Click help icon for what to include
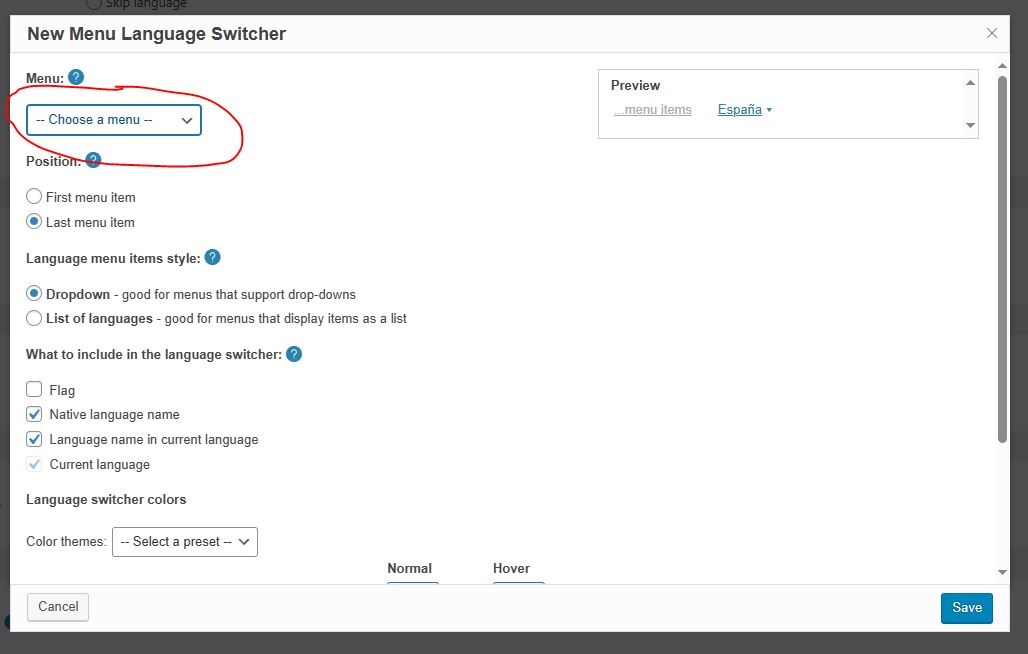 tap(294, 354)
